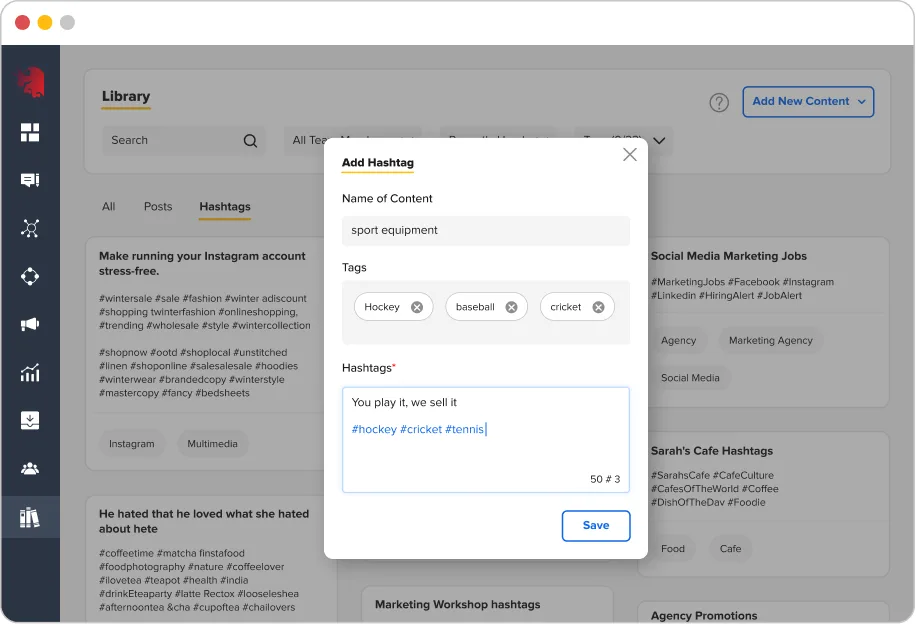This screenshot has width=916, height=625.
Task: Click into the Hashtags text area
Action: pyautogui.click(x=486, y=440)
